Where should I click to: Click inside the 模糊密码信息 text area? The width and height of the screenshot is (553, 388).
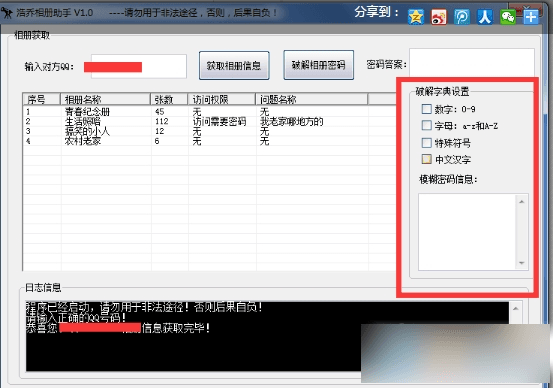(x=467, y=232)
